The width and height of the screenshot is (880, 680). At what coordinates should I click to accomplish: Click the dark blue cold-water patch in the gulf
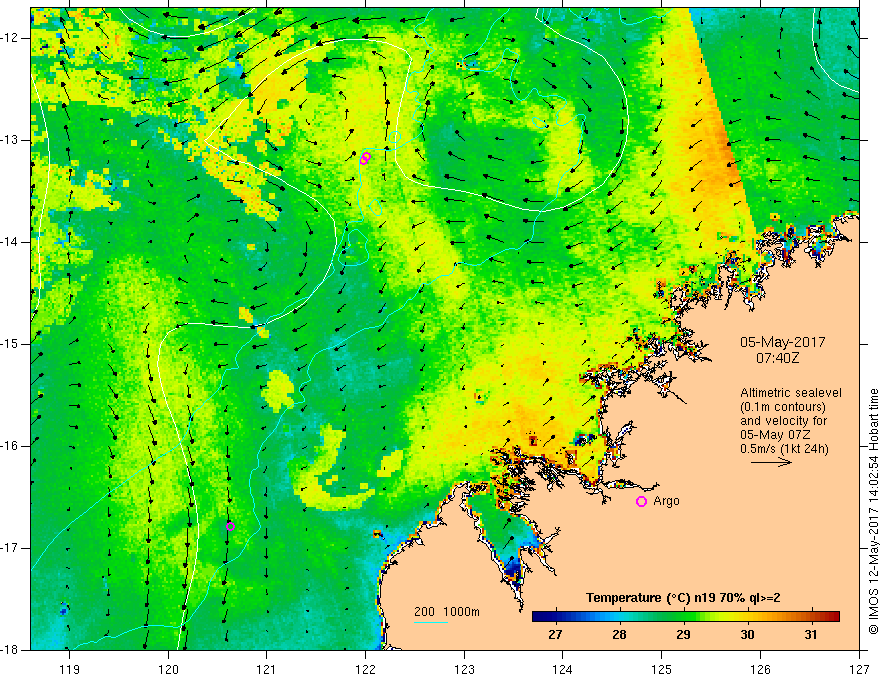[x=512, y=569]
